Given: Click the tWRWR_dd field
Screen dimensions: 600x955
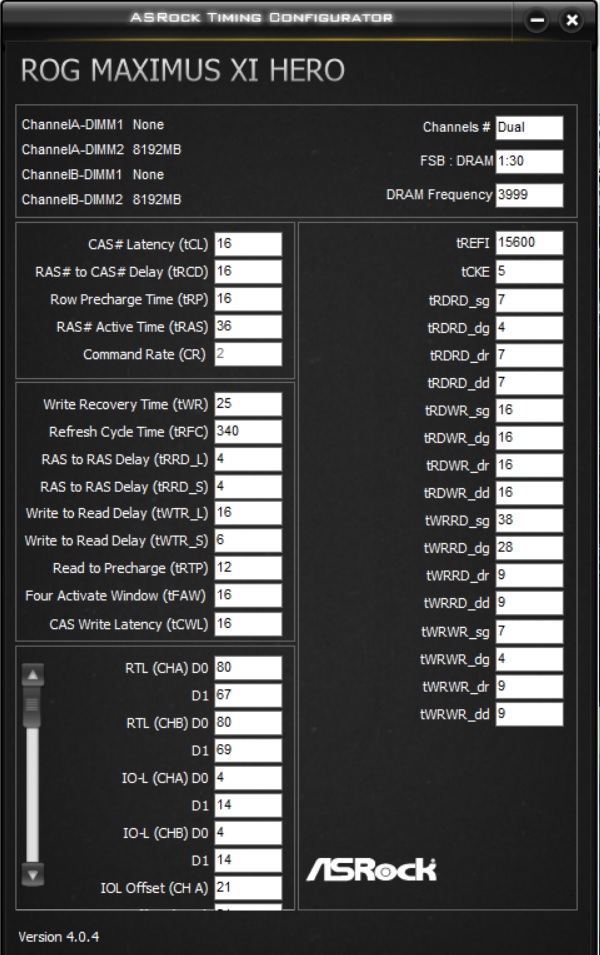Looking at the screenshot, I should [529, 714].
